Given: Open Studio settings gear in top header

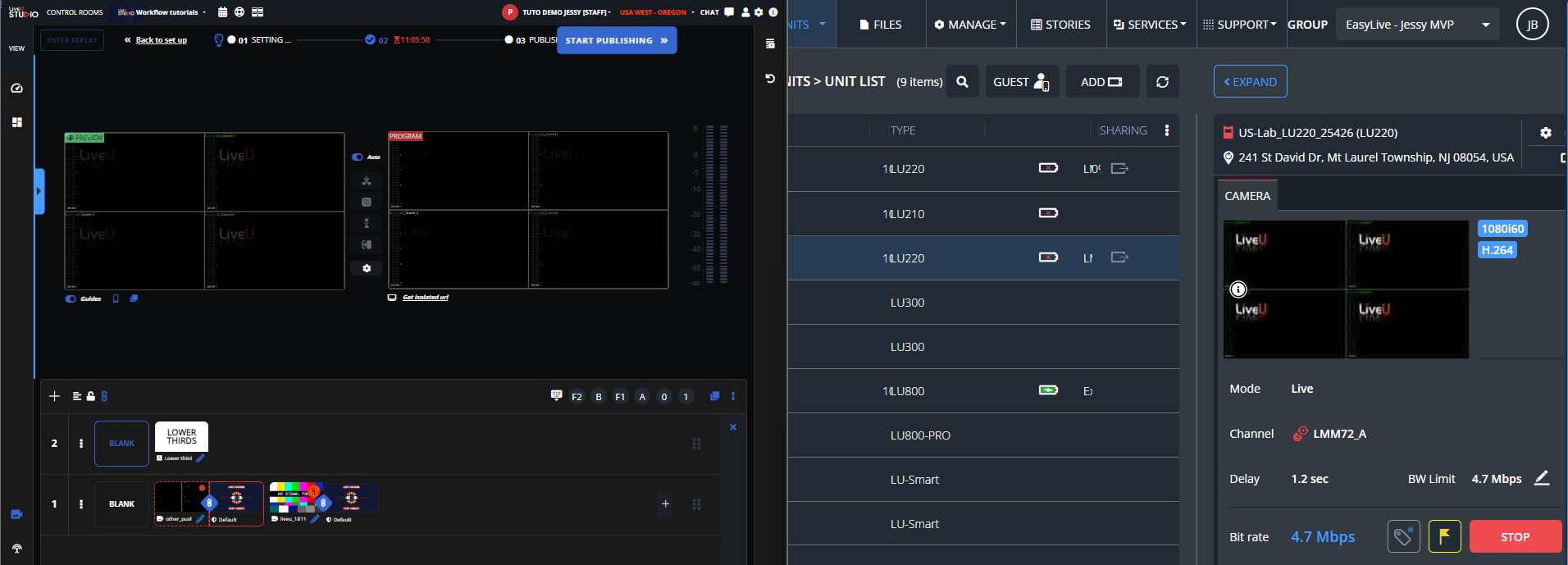Looking at the screenshot, I should (759, 12).
